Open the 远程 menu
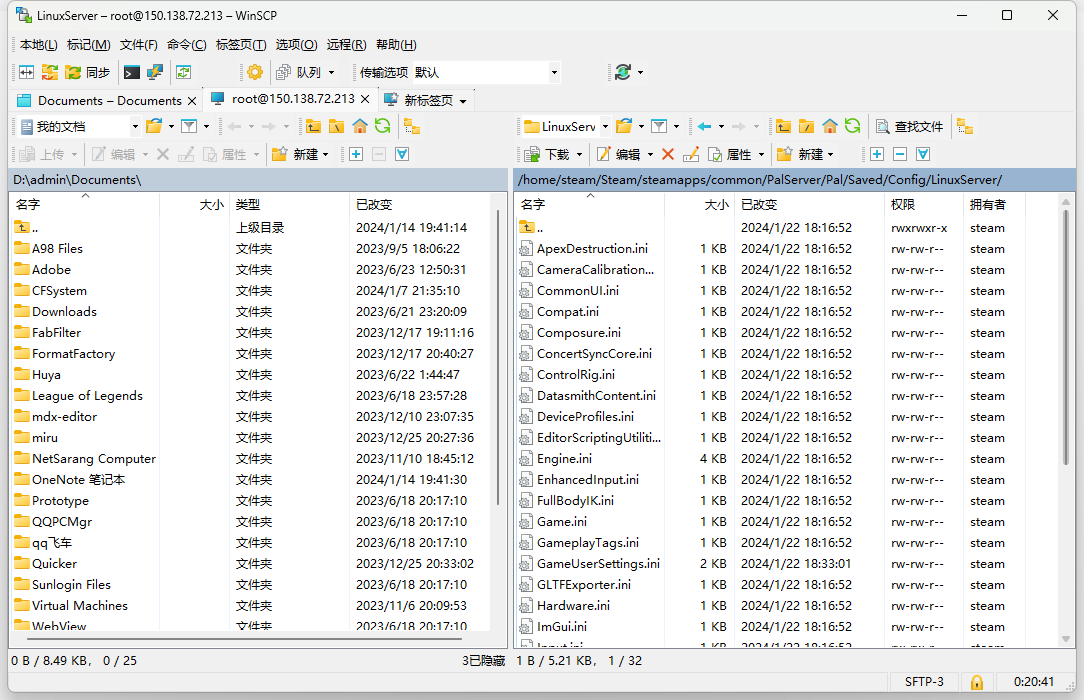The image size is (1084, 700). (x=346, y=45)
